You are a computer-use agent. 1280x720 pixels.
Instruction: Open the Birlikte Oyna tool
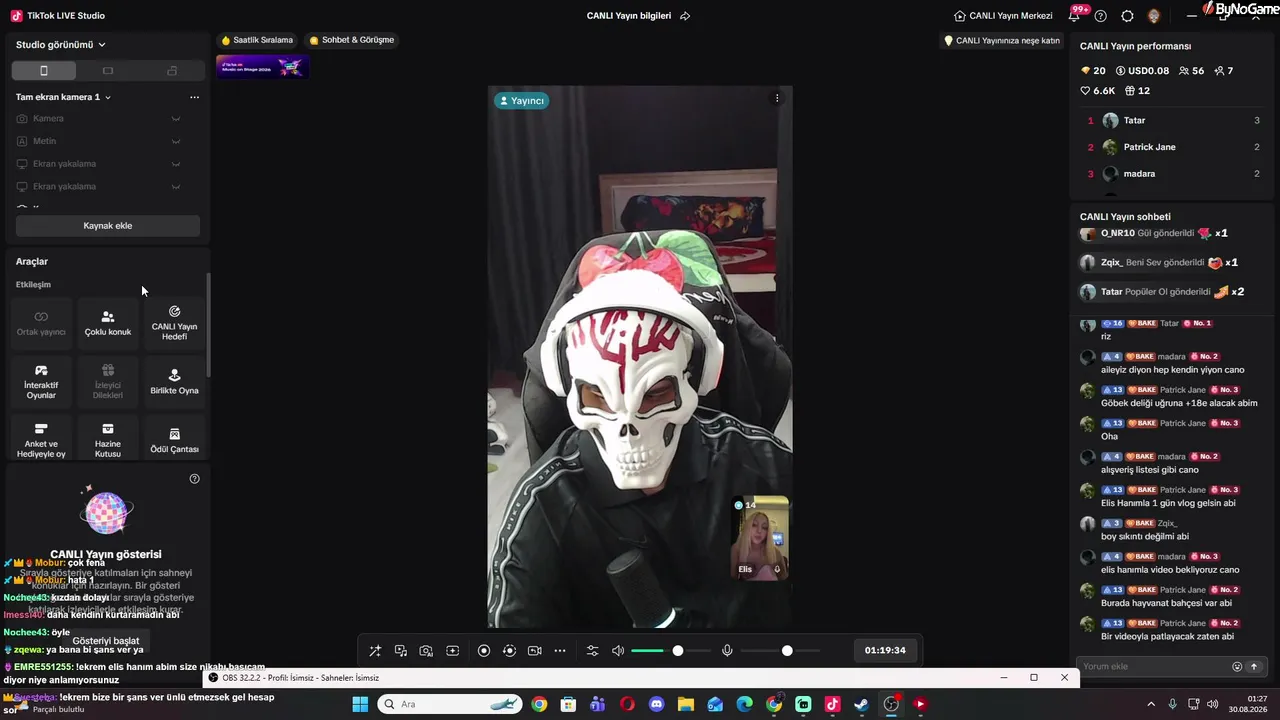tap(174, 381)
